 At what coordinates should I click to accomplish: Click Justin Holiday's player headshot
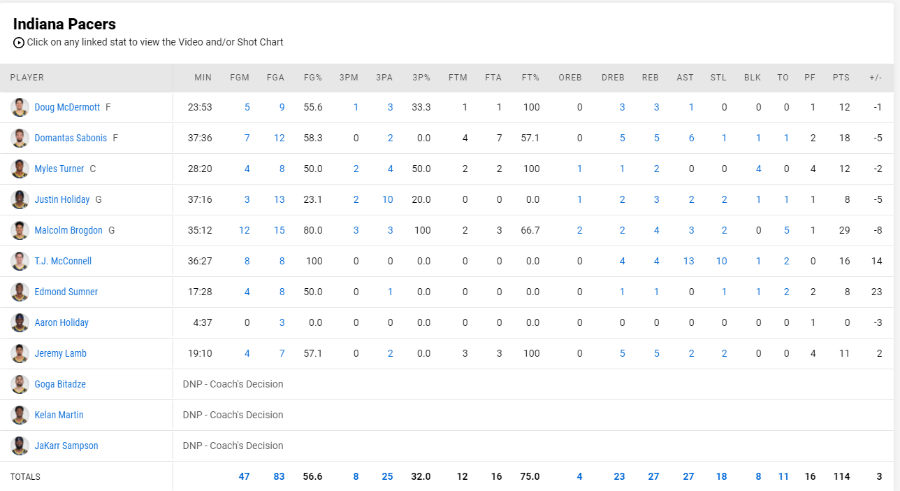click(20, 199)
